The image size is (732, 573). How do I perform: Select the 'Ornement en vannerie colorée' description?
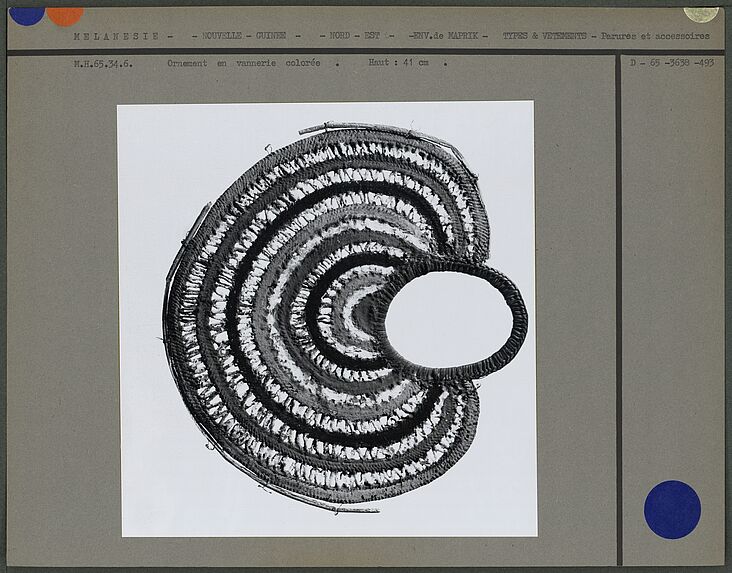244,63
